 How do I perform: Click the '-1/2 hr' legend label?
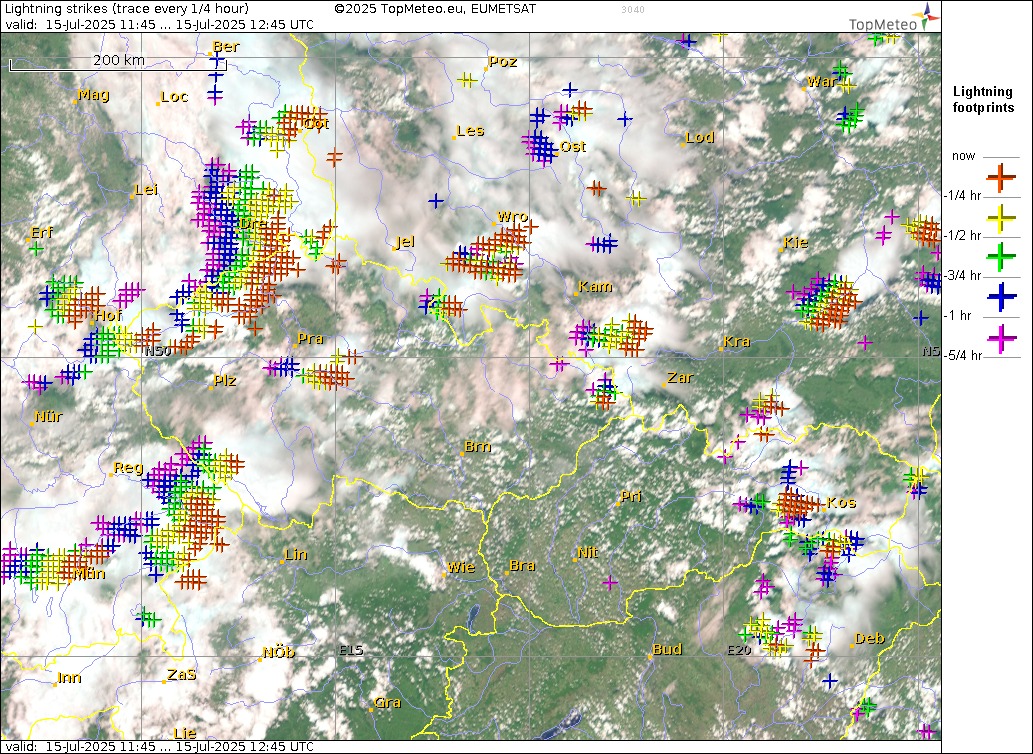coord(962,236)
